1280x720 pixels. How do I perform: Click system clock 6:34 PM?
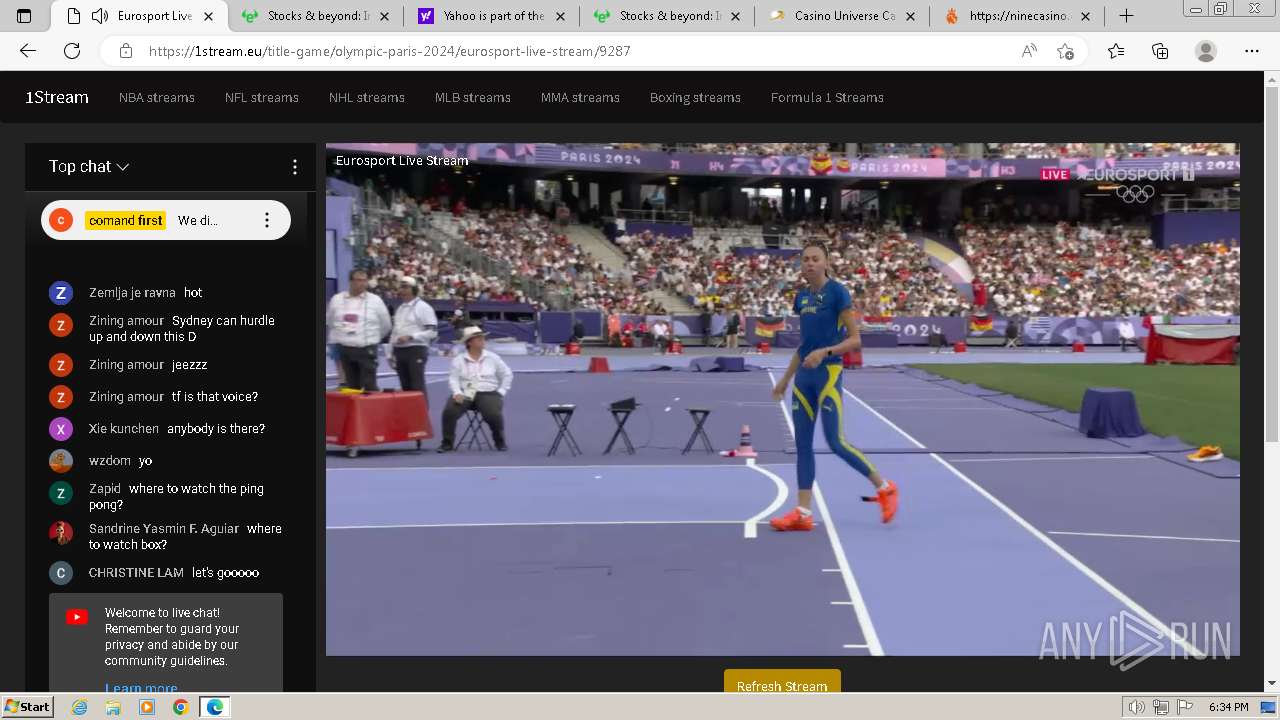1228,707
